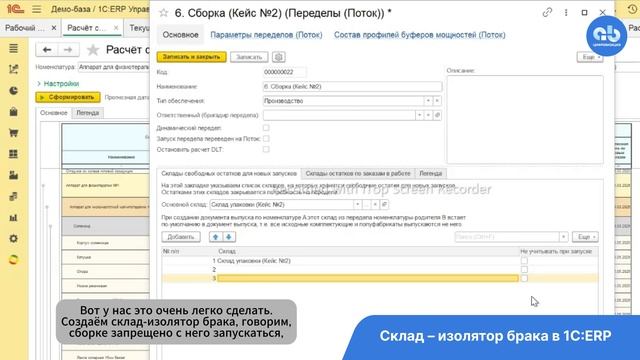Add the dialog to favorites with the star

tap(164, 13)
